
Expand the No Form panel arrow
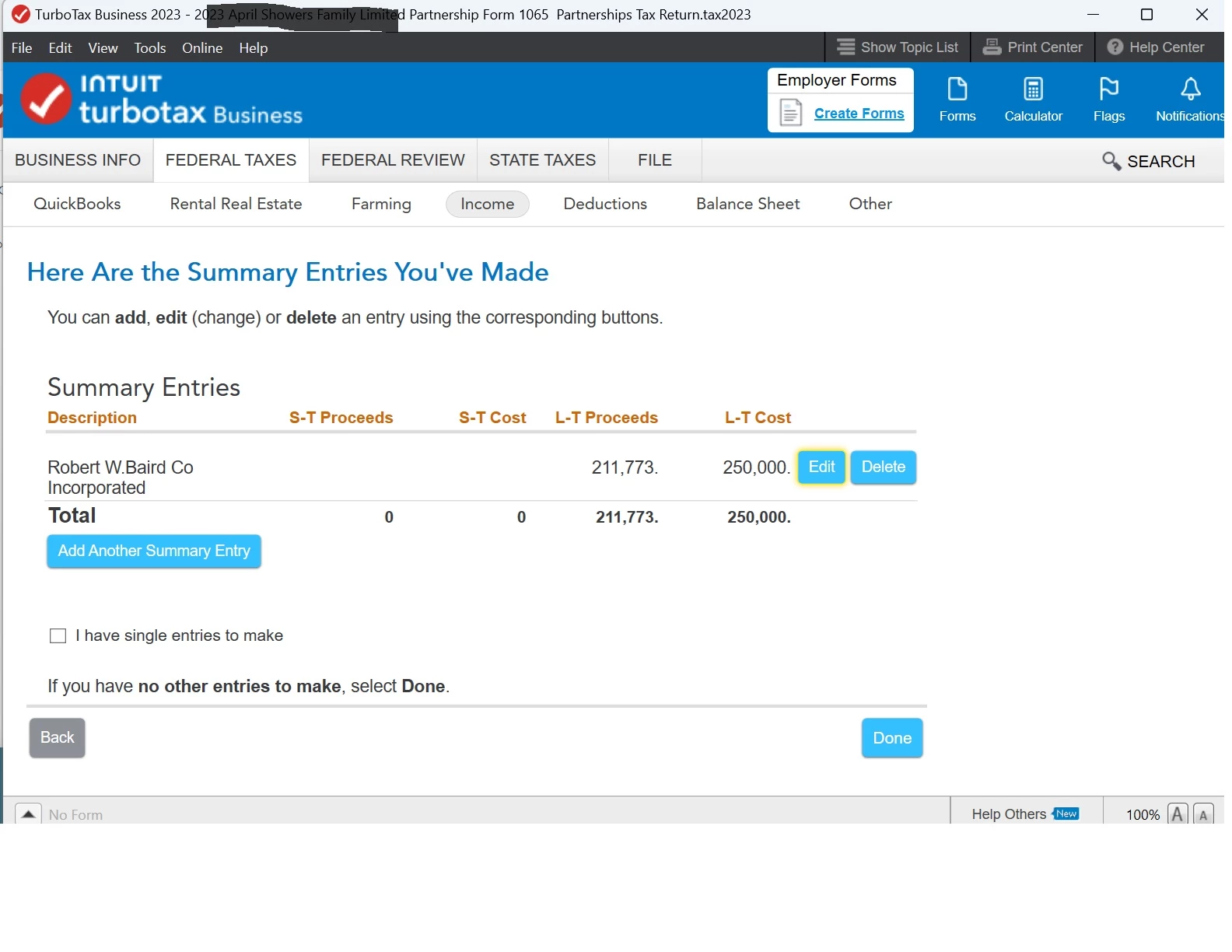(28, 814)
